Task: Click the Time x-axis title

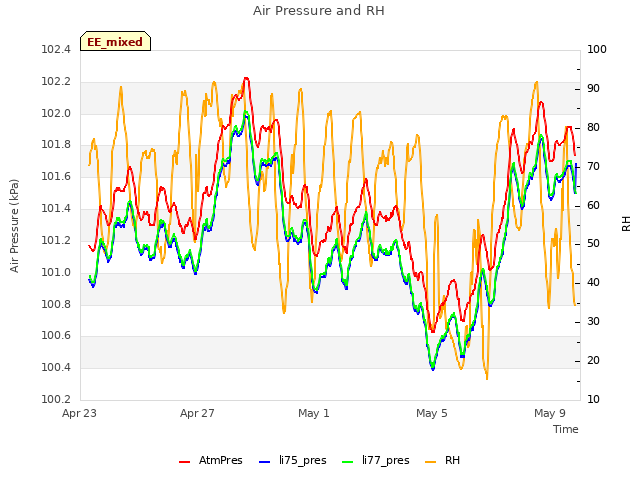Action: click(x=565, y=429)
